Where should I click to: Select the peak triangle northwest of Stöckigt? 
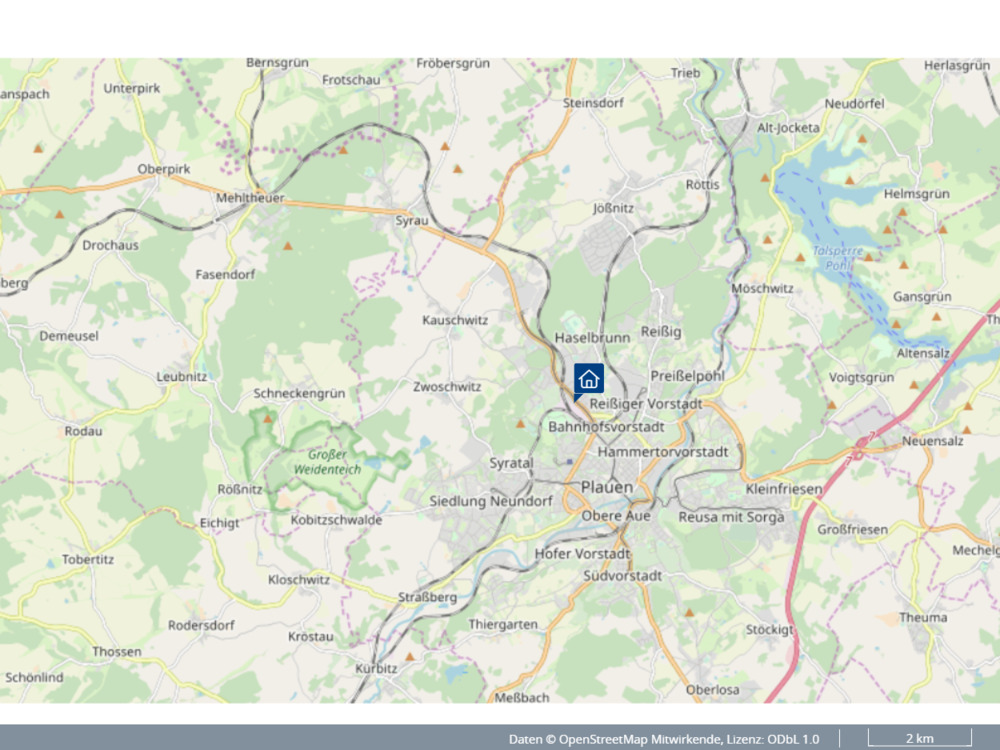[689, 613]
